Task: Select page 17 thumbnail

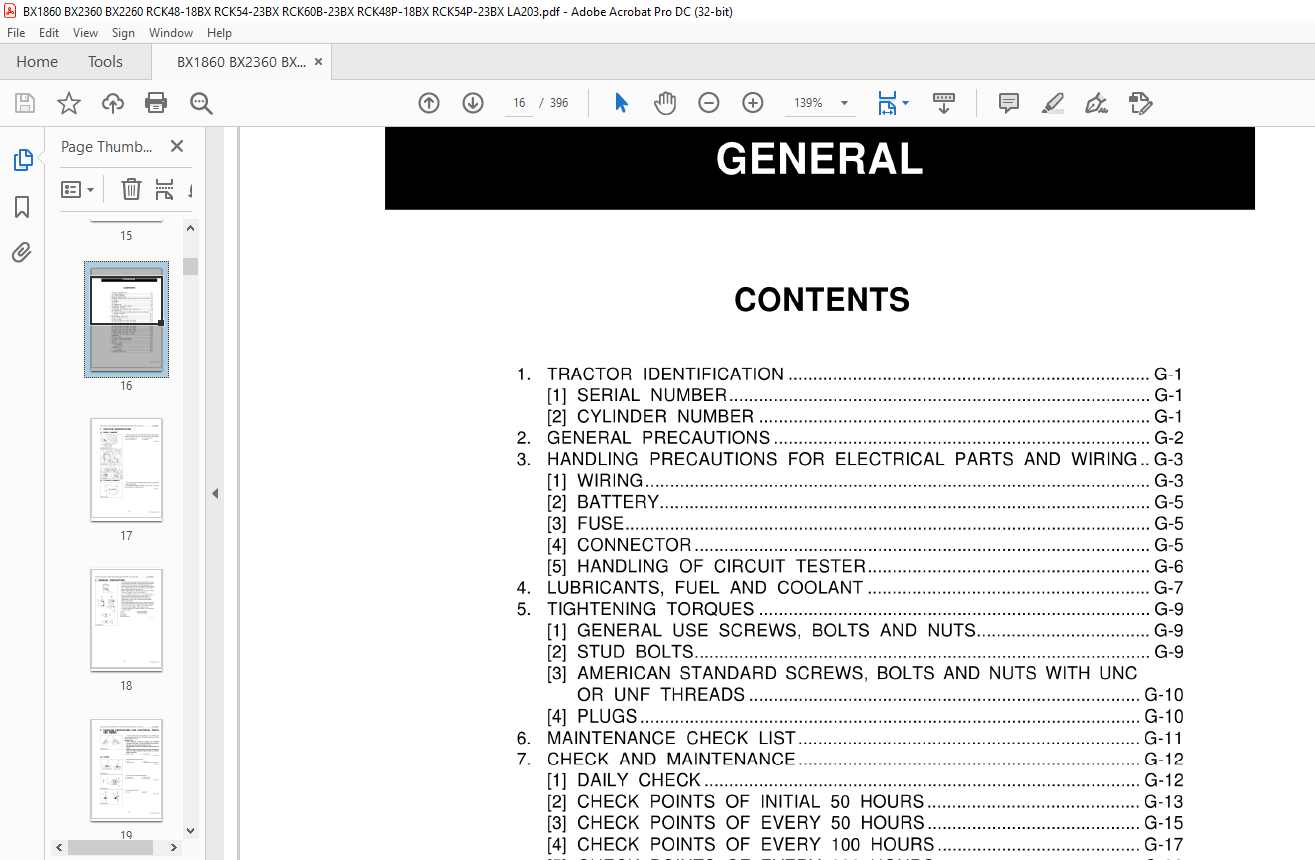Action: point(126,470)
